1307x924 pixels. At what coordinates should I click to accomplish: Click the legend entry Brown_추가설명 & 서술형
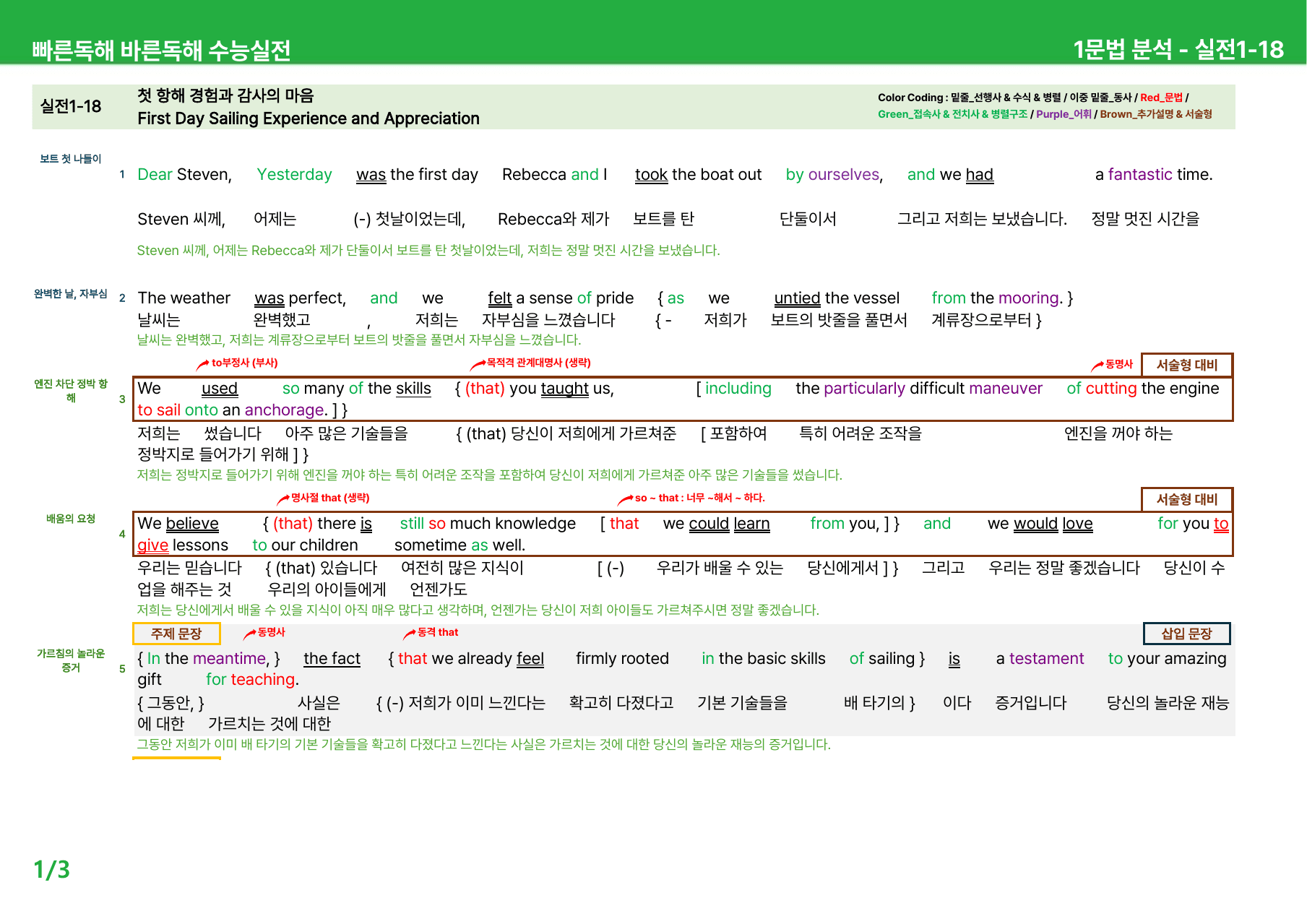click(1156, 114)
